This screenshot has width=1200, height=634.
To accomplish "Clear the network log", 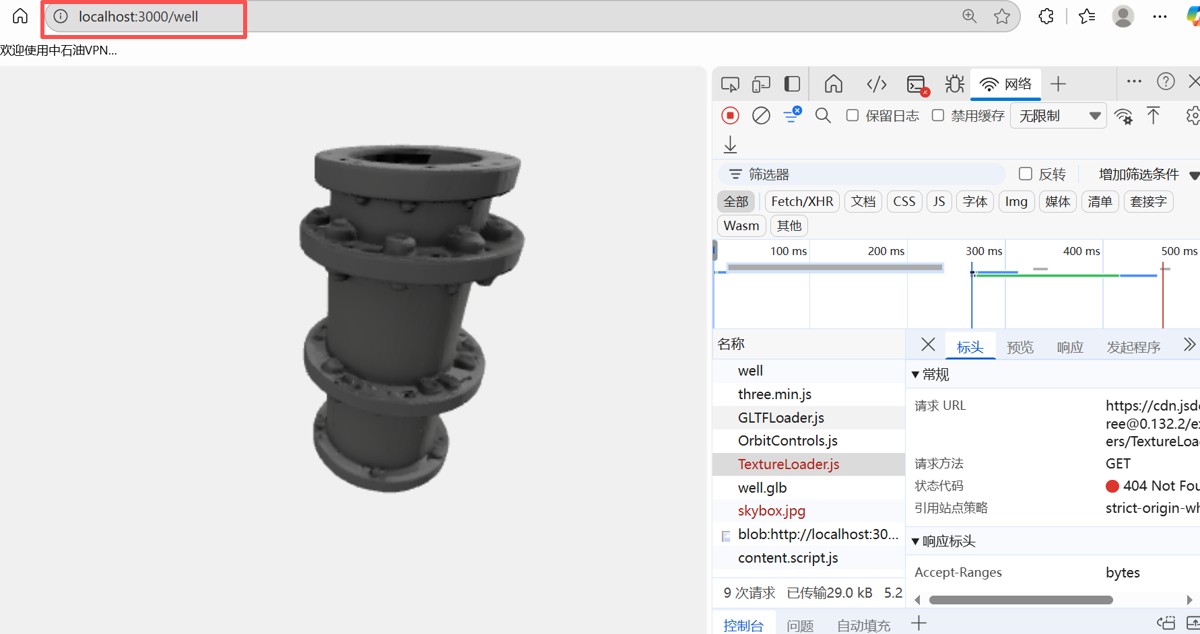I will pyautogui.click(x=761, y=116).
